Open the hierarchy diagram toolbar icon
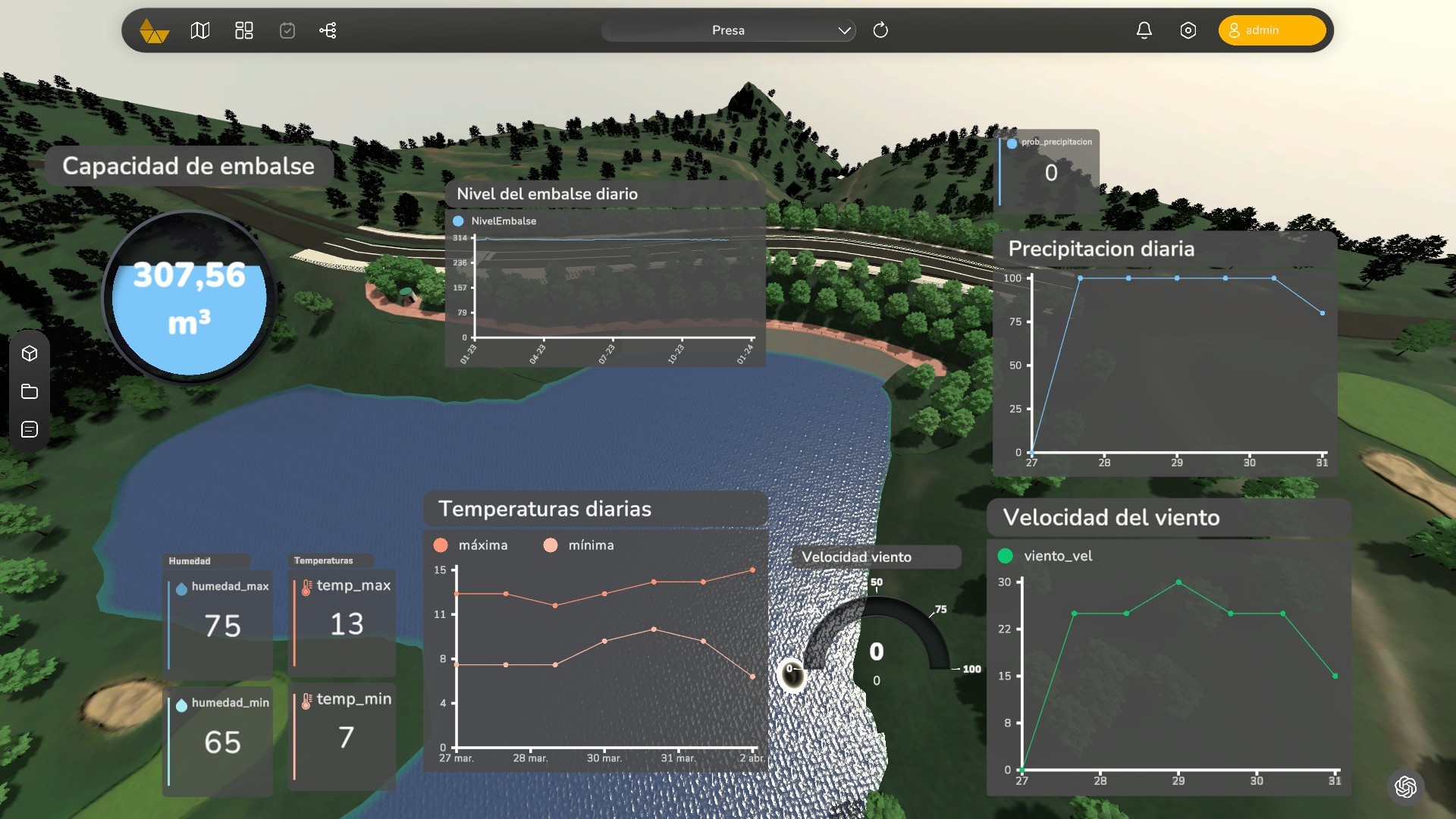Screen dimensions: 1456x819 328,30
